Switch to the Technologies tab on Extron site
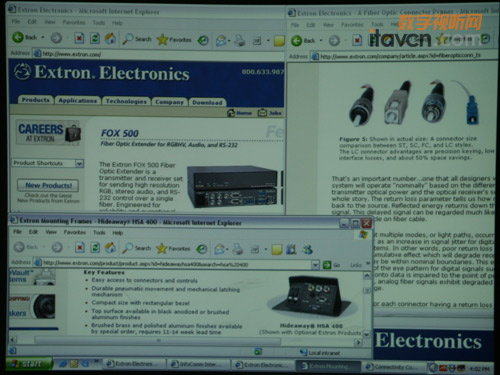The height and width of the screenshot is (375, 500). tap(126, 101)
